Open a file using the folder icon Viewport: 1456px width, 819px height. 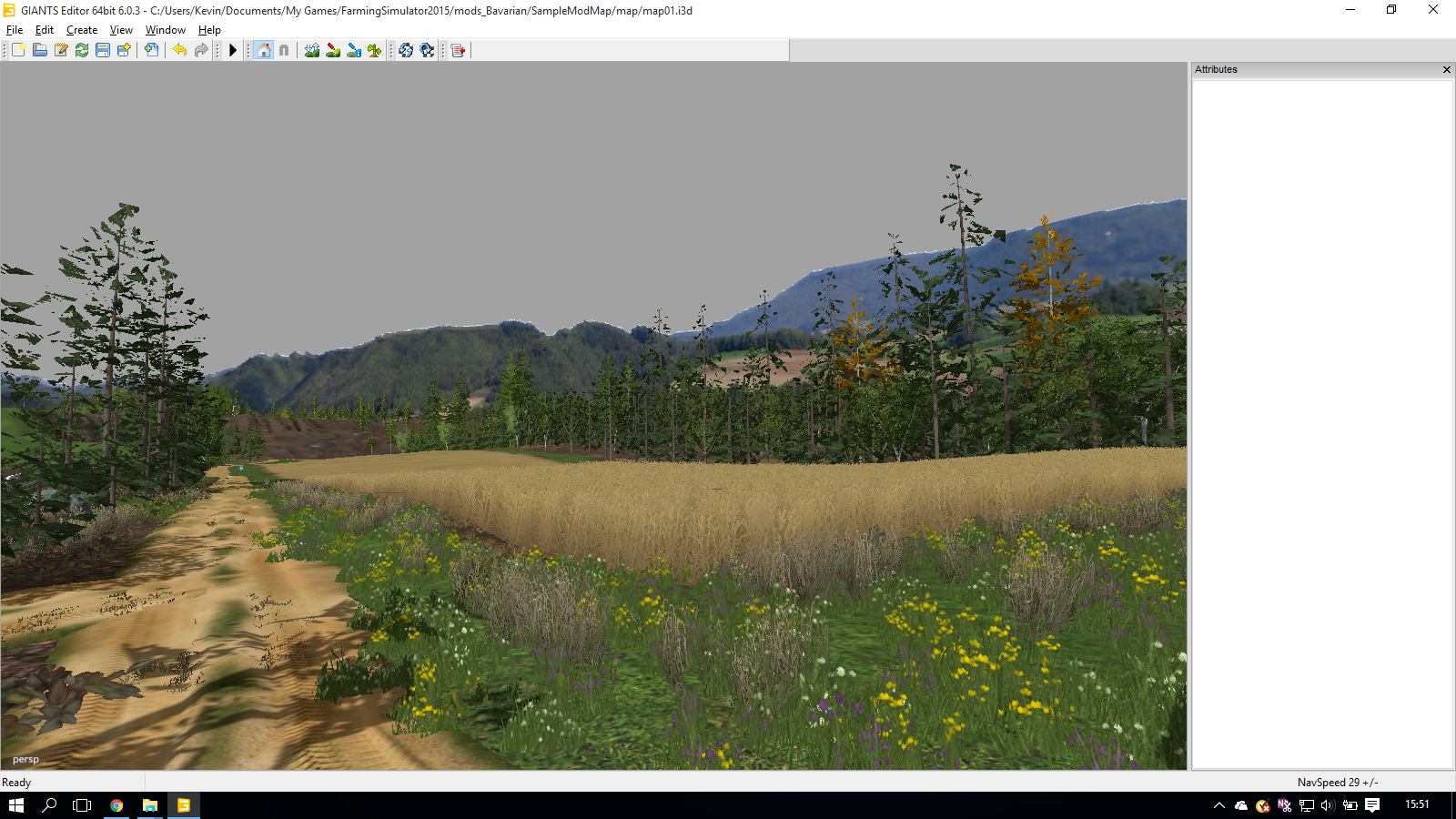click(x=40, y=50)
